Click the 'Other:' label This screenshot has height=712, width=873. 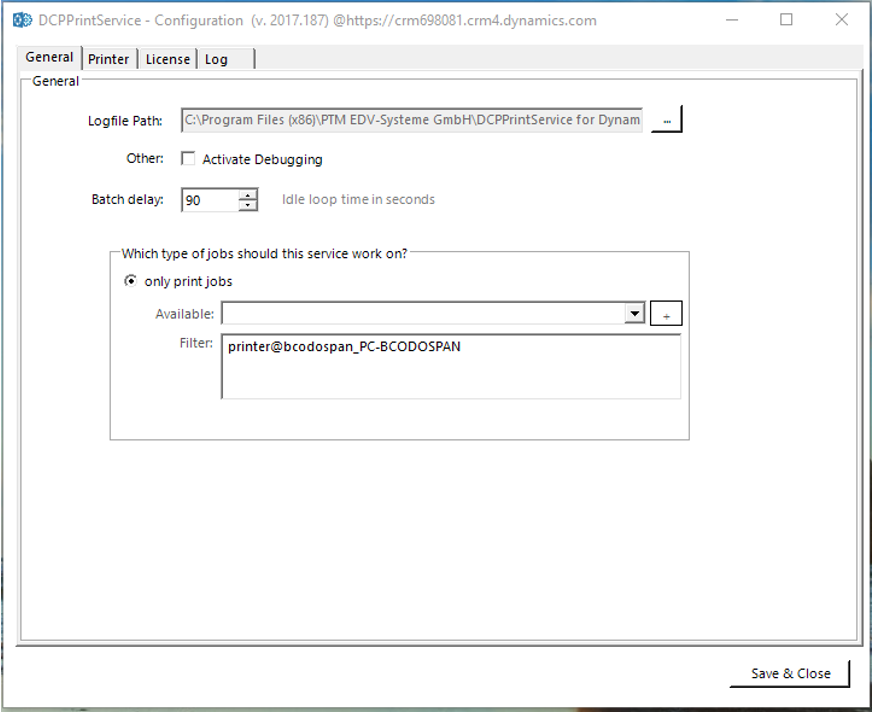tap(145, 158)
